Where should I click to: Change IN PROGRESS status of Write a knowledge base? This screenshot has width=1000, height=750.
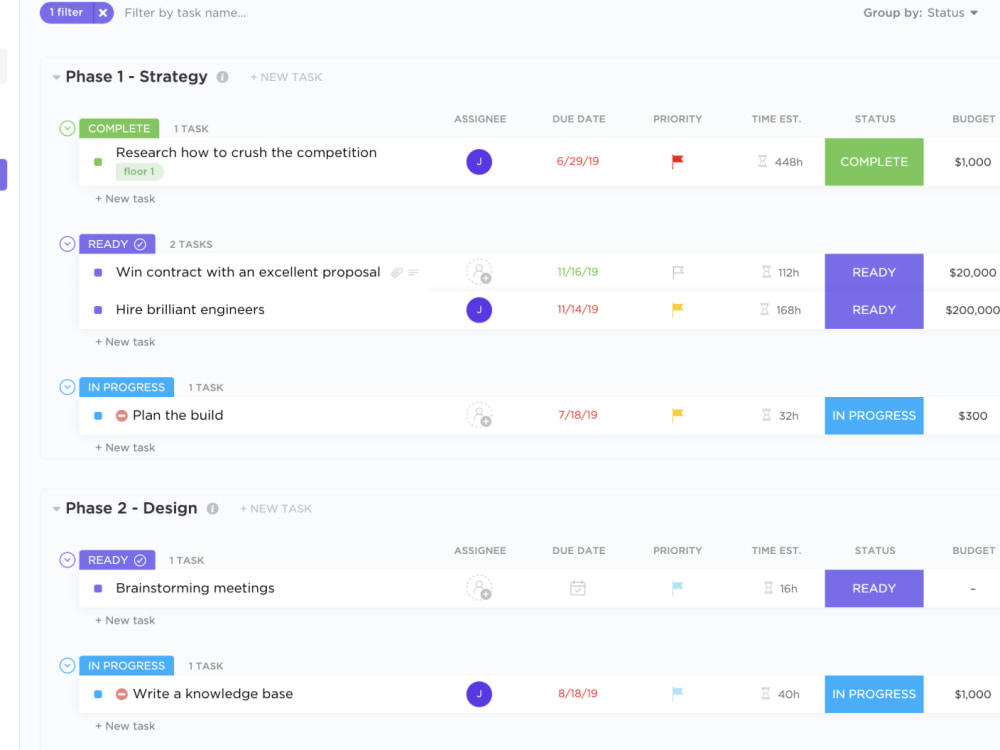click(874, 694)
